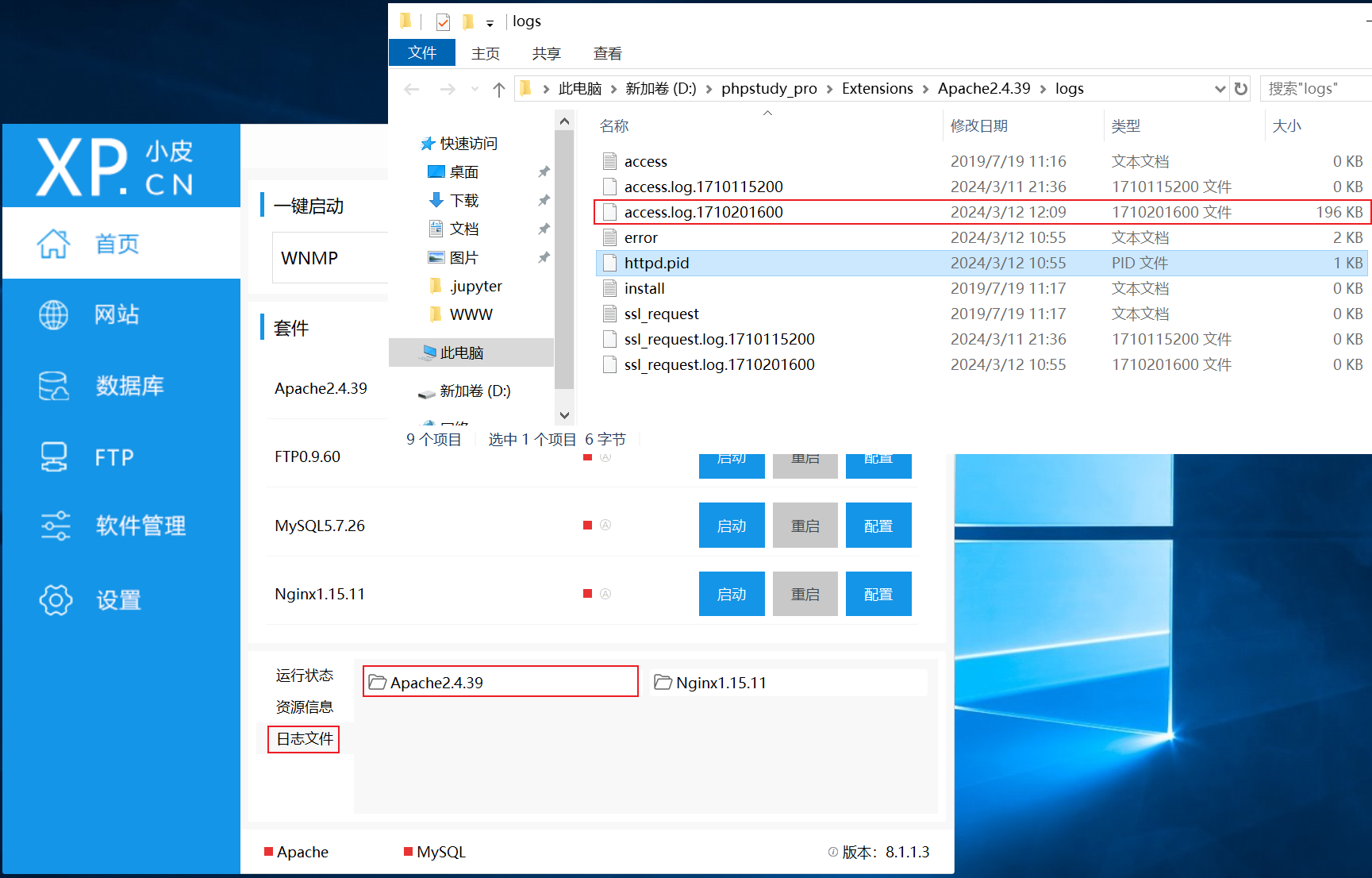The height and width of the screenshot is (878, 1372).
Task: Click the properties checkmark icon in Explorer title bar
Action: [443, 21]
